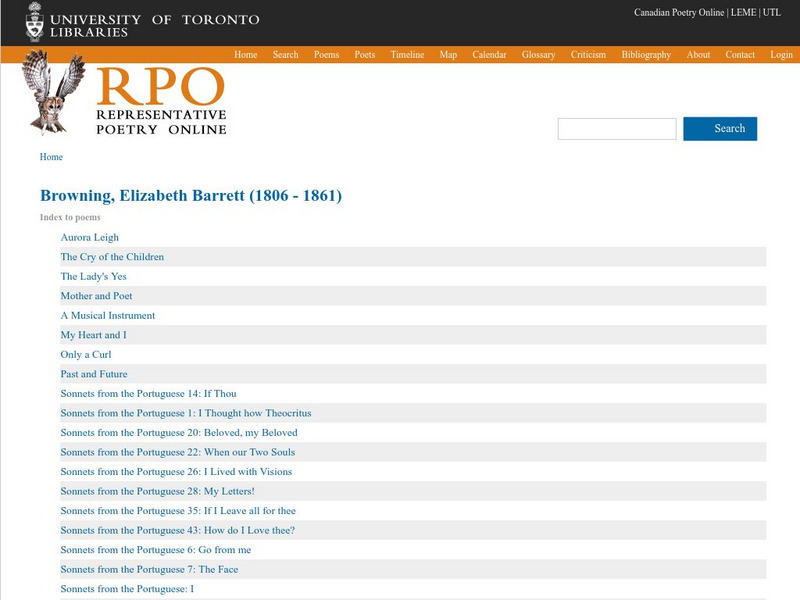Open Sonnet 26: I Lived with Visions

coord(176,471)
